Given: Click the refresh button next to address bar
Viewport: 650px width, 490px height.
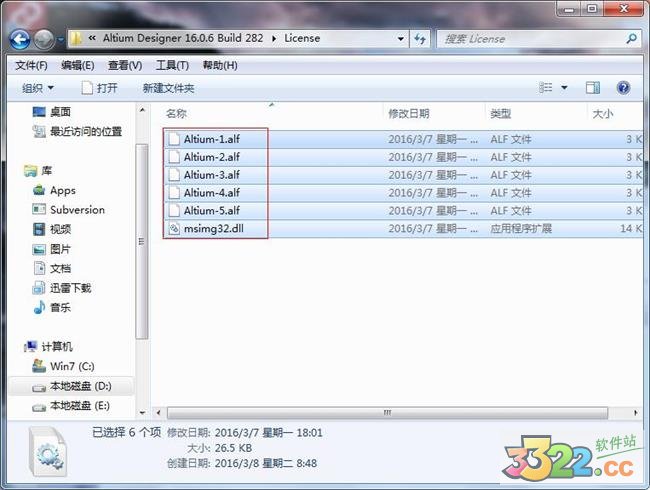Looking at the screenshot, I should pos(420,39).
